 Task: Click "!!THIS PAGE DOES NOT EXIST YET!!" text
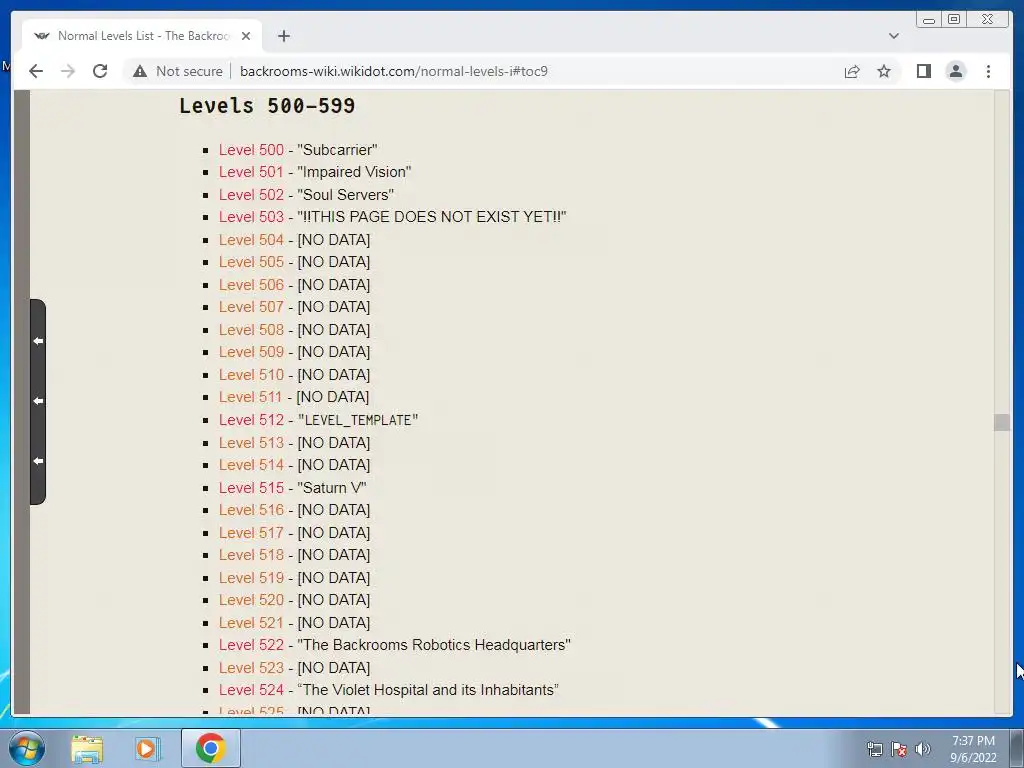click(432, 217)
